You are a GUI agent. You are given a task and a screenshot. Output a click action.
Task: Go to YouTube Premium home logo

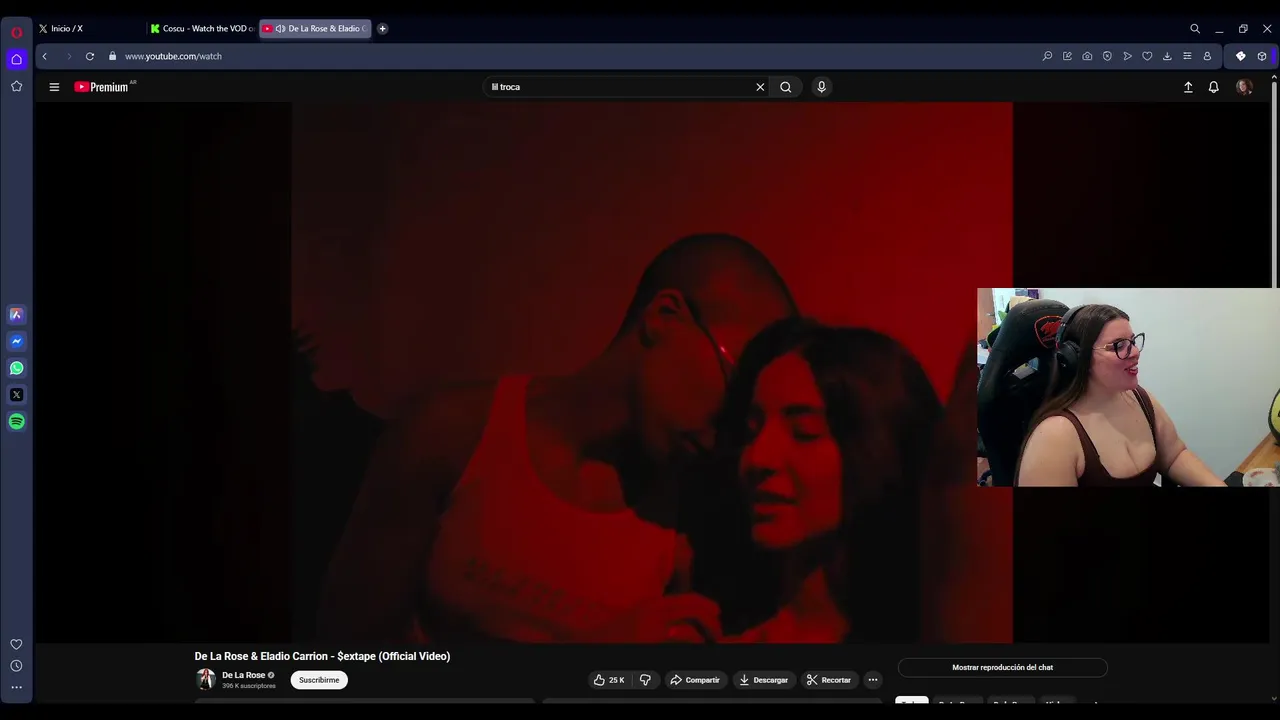tap(104, 87)
